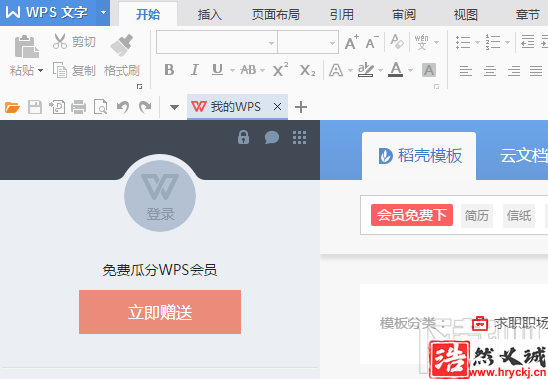Click the decrease indent icon
The image size is (548, 379).
(528, 42)
